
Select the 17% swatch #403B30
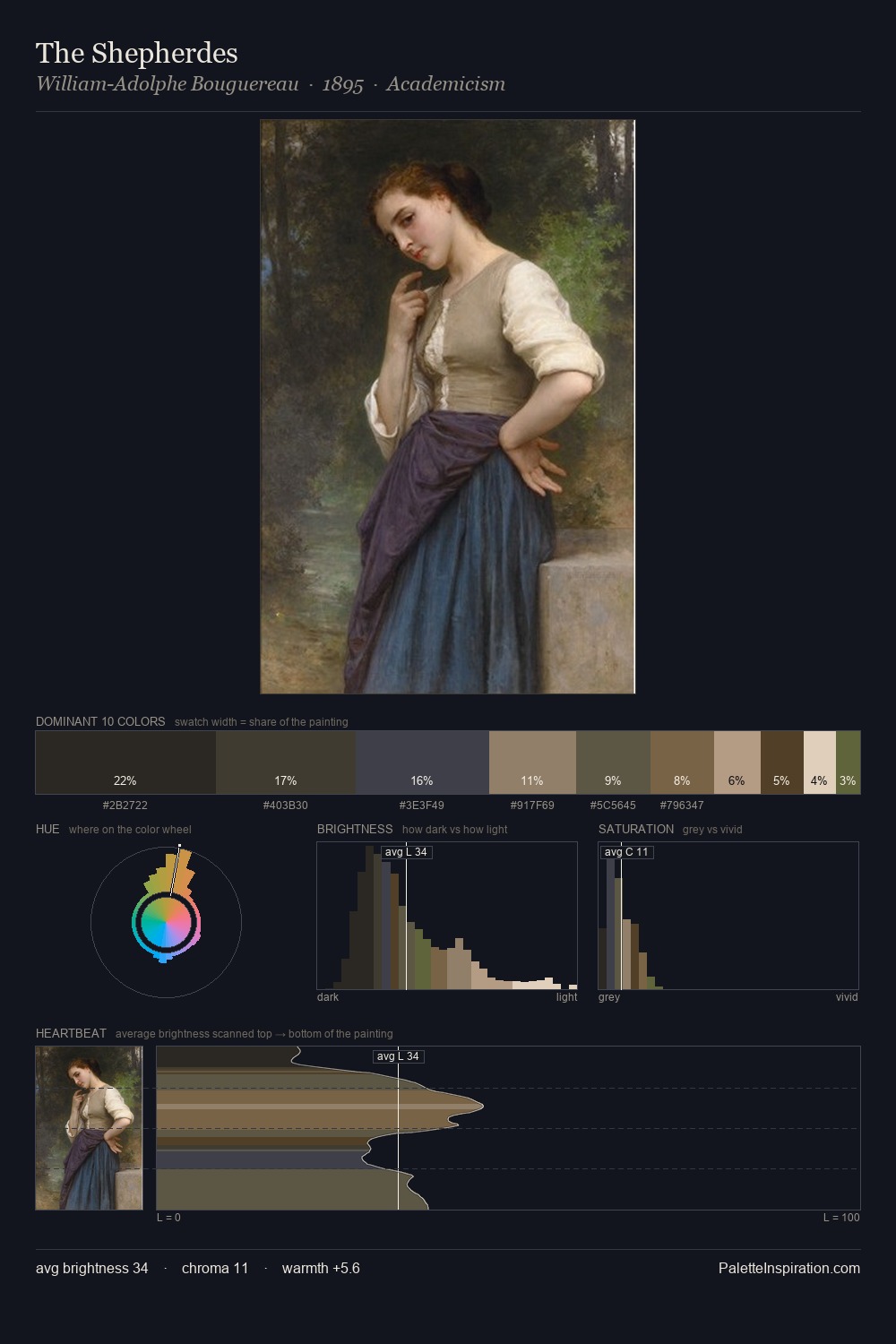pyautogui.click(x=286, y=762)
